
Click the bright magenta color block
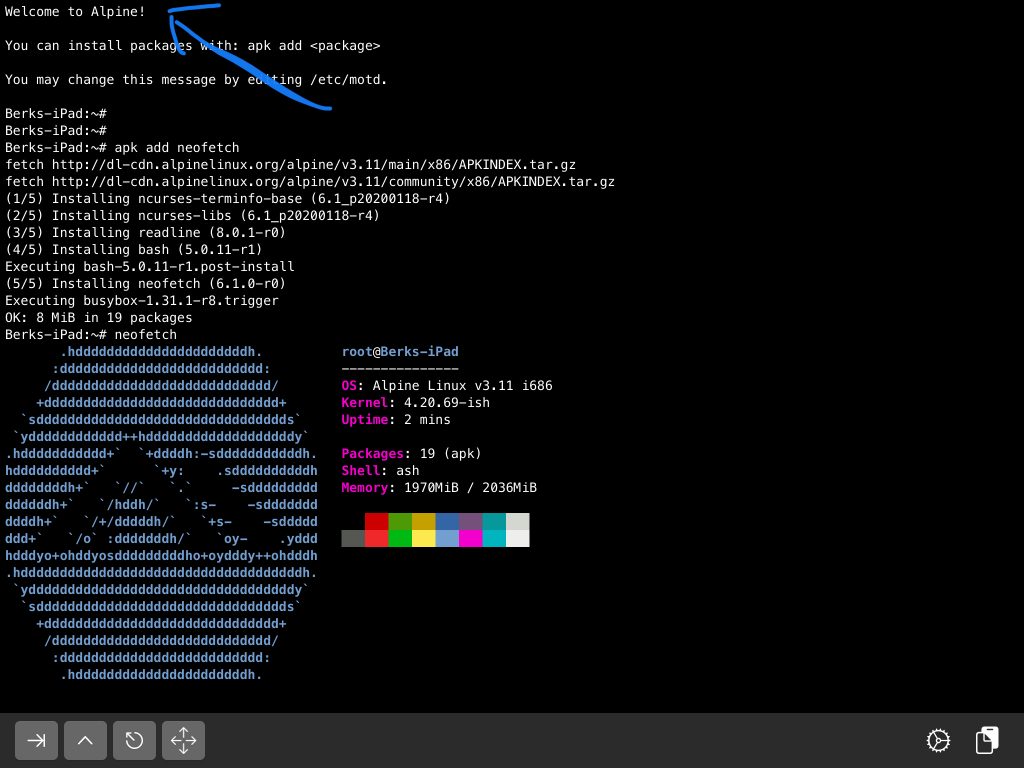471,538
